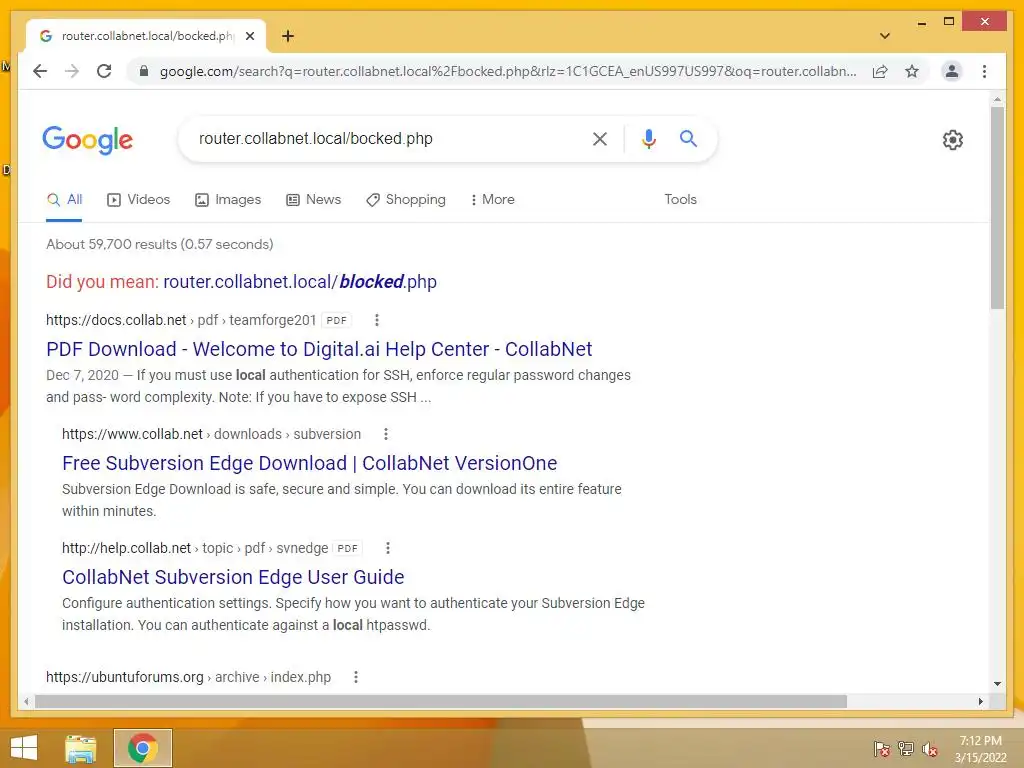Open options for help.collab.net result
Viewport: 1024px width, 768px height.
[x=388, y=549]
